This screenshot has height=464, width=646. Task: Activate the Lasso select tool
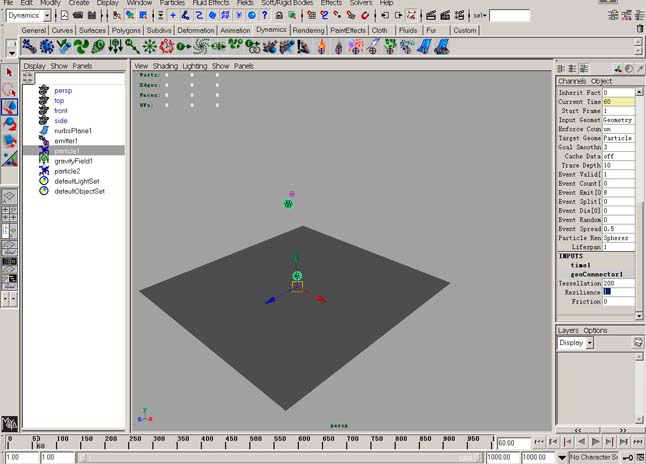9,89
